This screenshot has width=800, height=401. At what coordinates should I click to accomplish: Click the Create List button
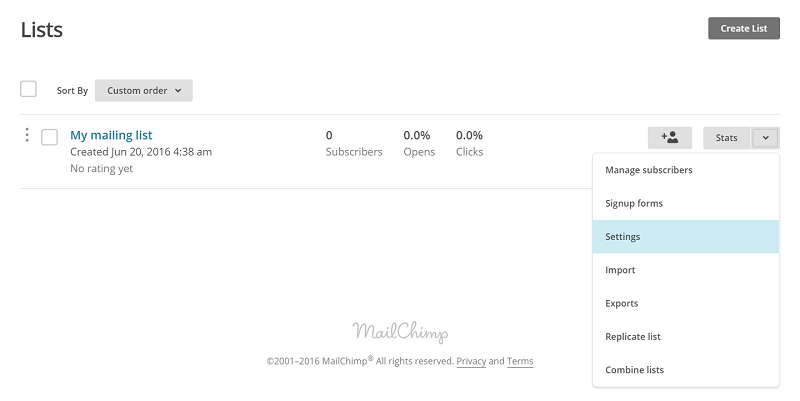point(744,29)
